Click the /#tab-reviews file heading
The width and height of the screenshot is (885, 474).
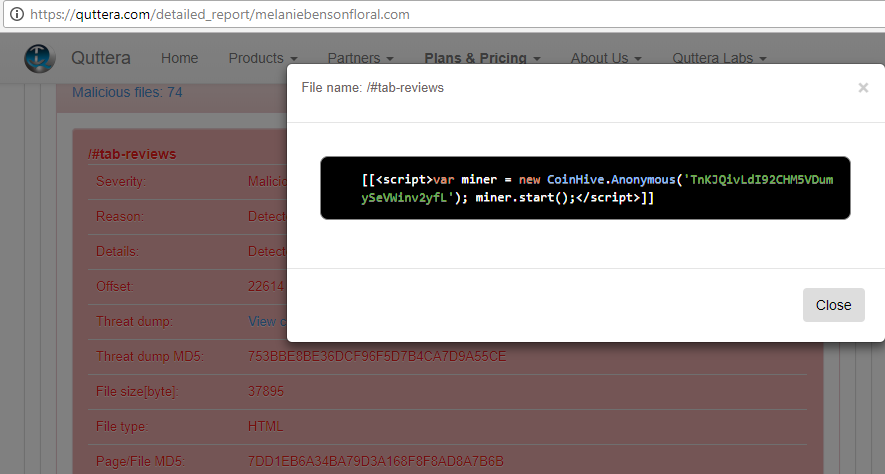pyautogui.click(x=132, y=154)
